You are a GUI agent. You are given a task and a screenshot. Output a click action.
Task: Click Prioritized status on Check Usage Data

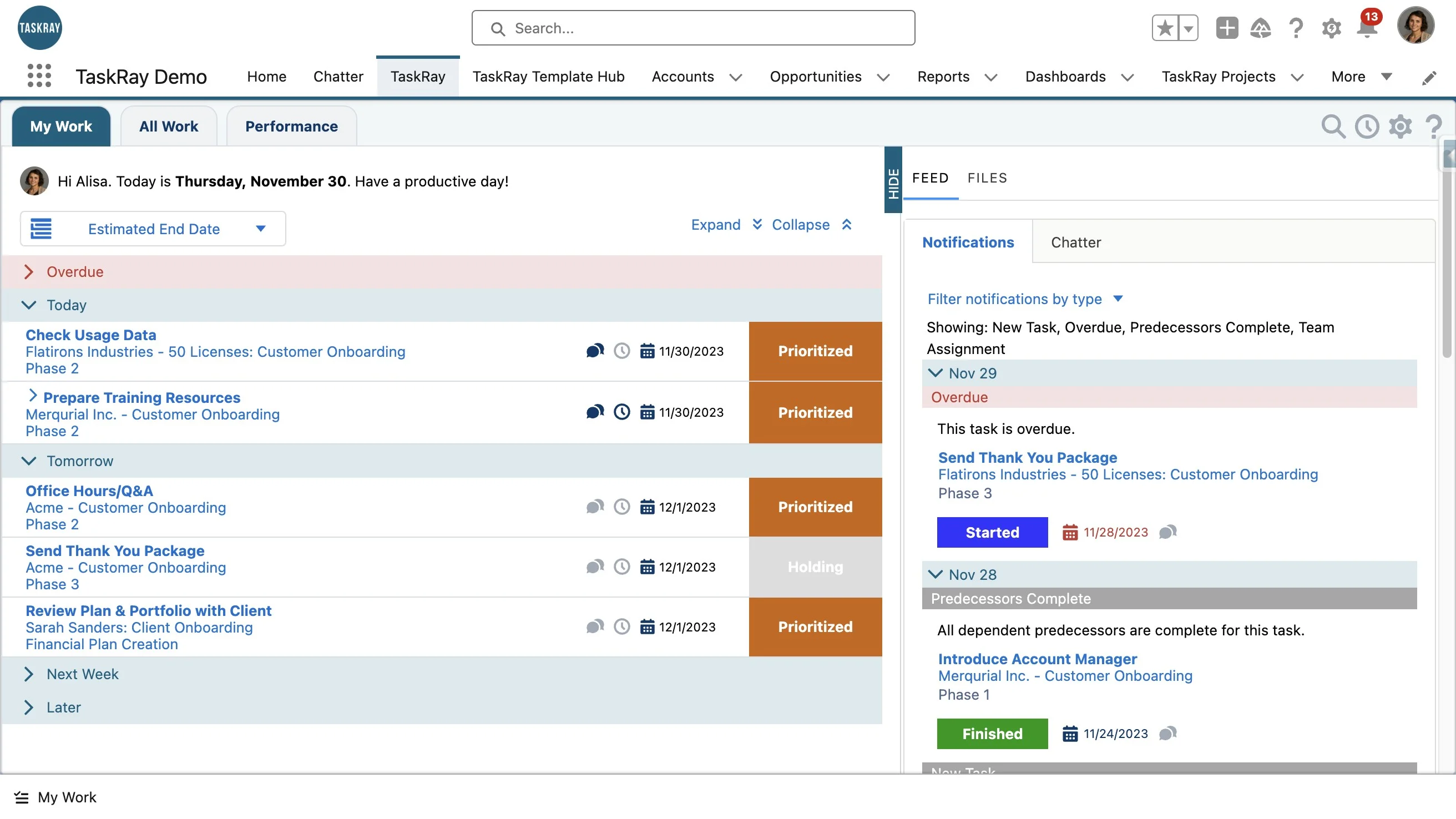pos(815,351)
